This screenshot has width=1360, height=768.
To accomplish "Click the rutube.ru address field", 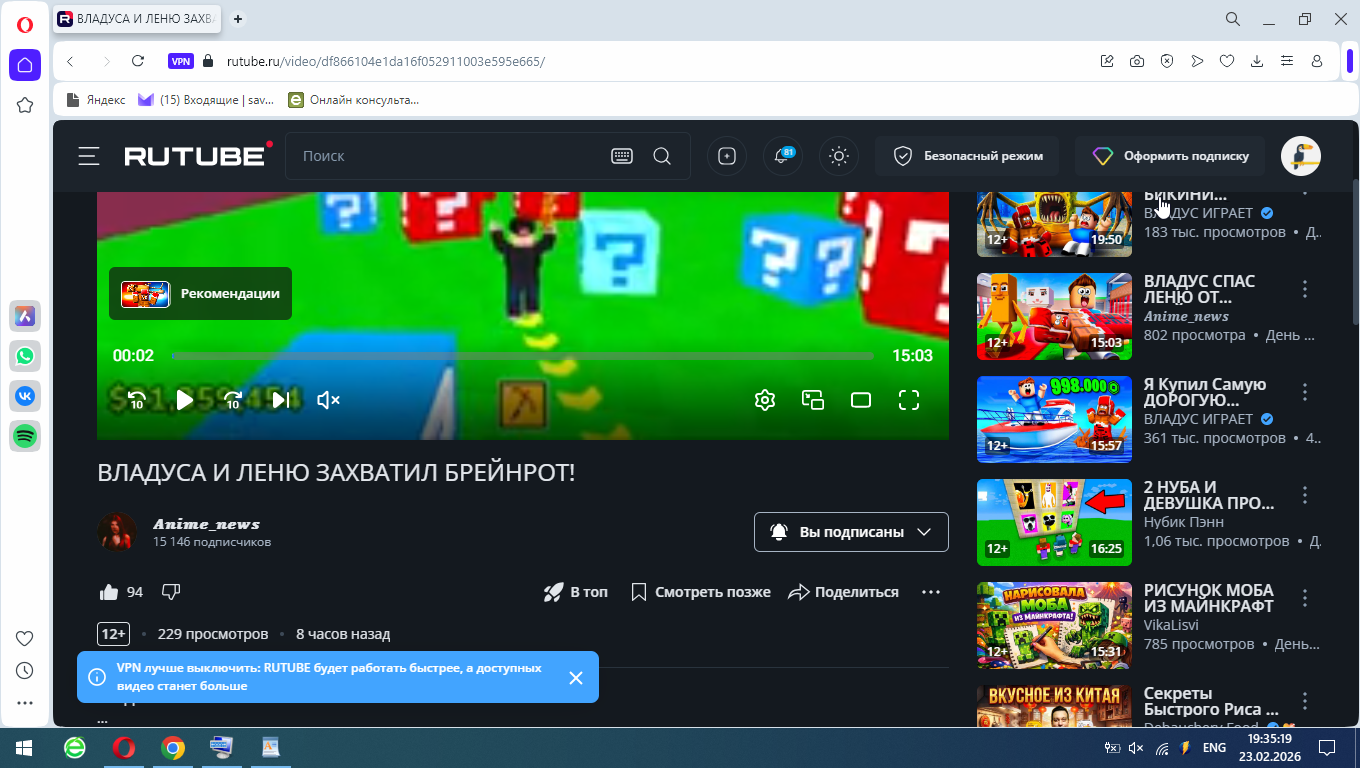I will click(386, 61).
